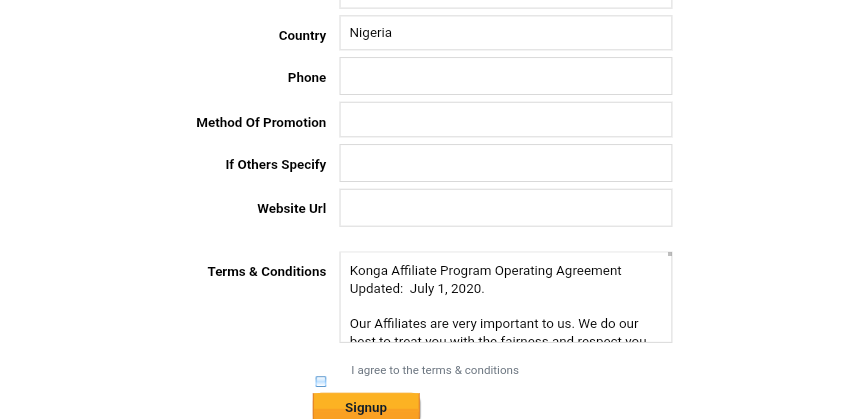
Task: Tick the agree to terms checkbox
Action: coord(321,381)
